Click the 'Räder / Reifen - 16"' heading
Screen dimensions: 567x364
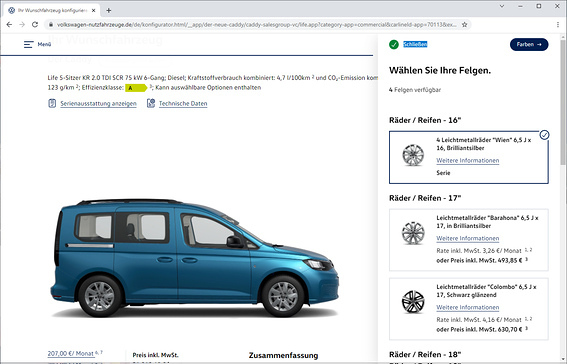point(425,120)
